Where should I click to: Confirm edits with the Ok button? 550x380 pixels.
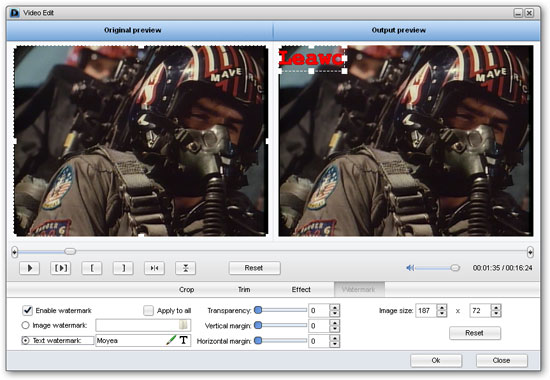(436, 360)
